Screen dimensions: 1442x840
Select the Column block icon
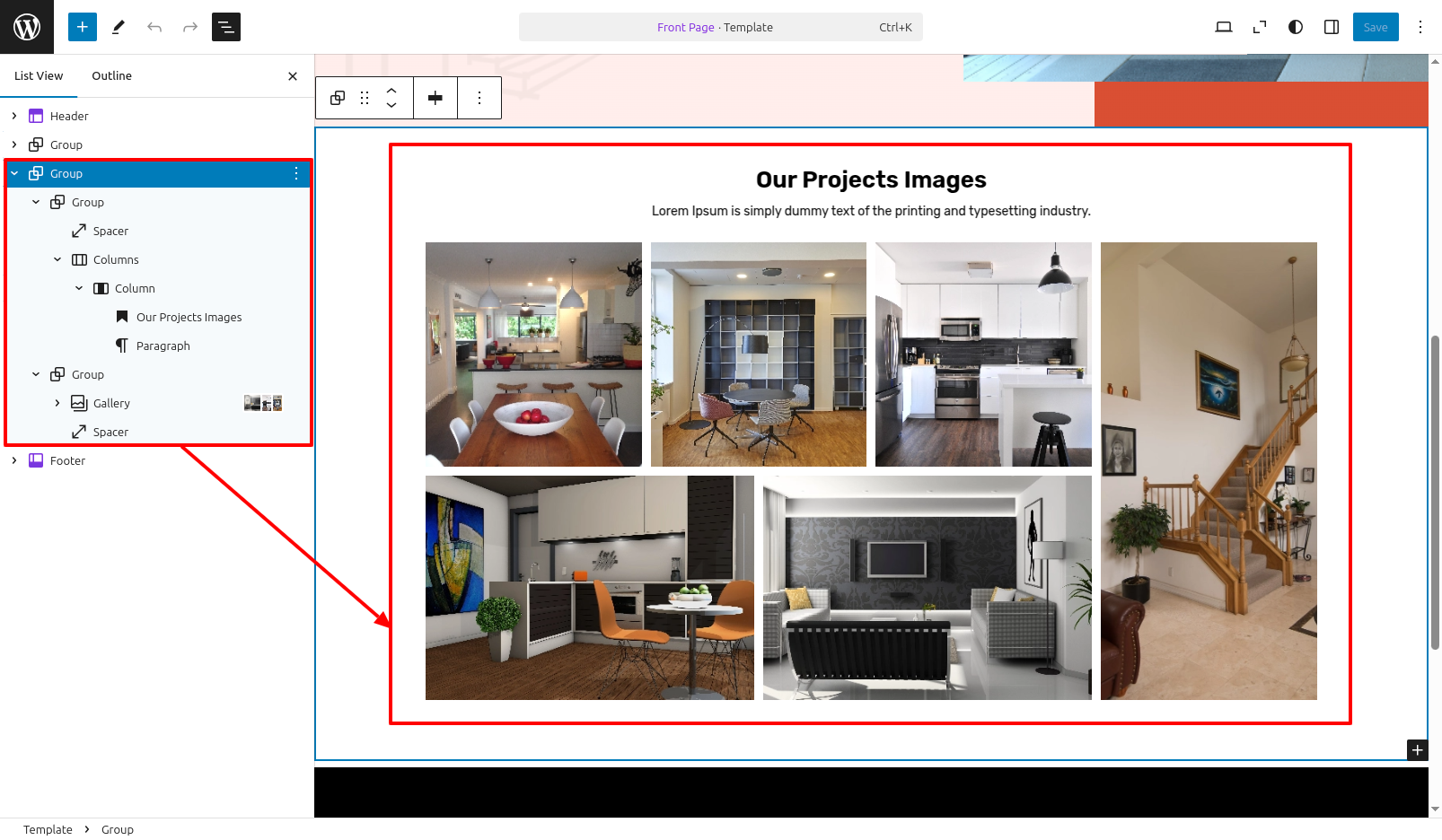click(101, 288)
